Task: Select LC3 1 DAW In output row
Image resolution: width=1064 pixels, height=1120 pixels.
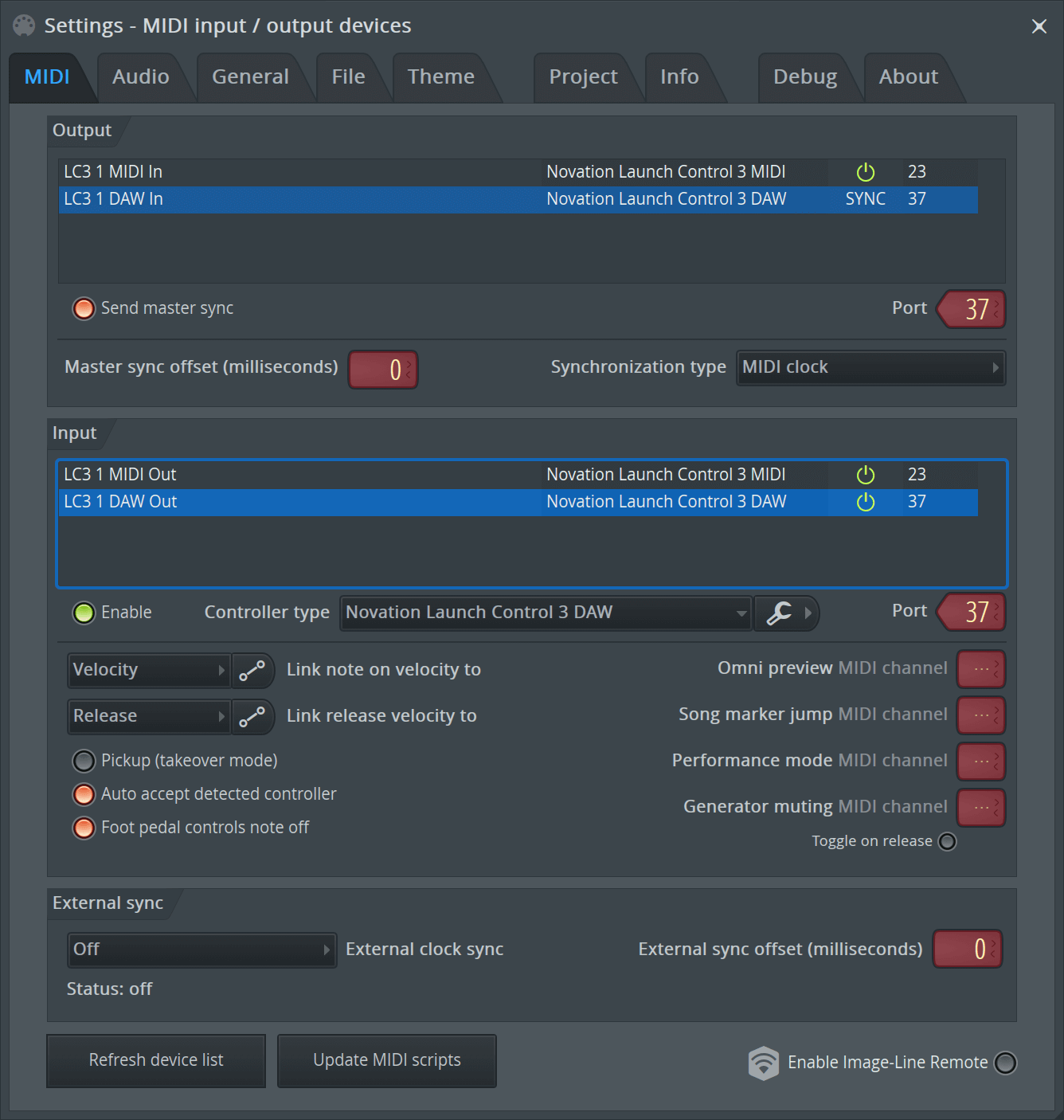Action: (518, 199)
